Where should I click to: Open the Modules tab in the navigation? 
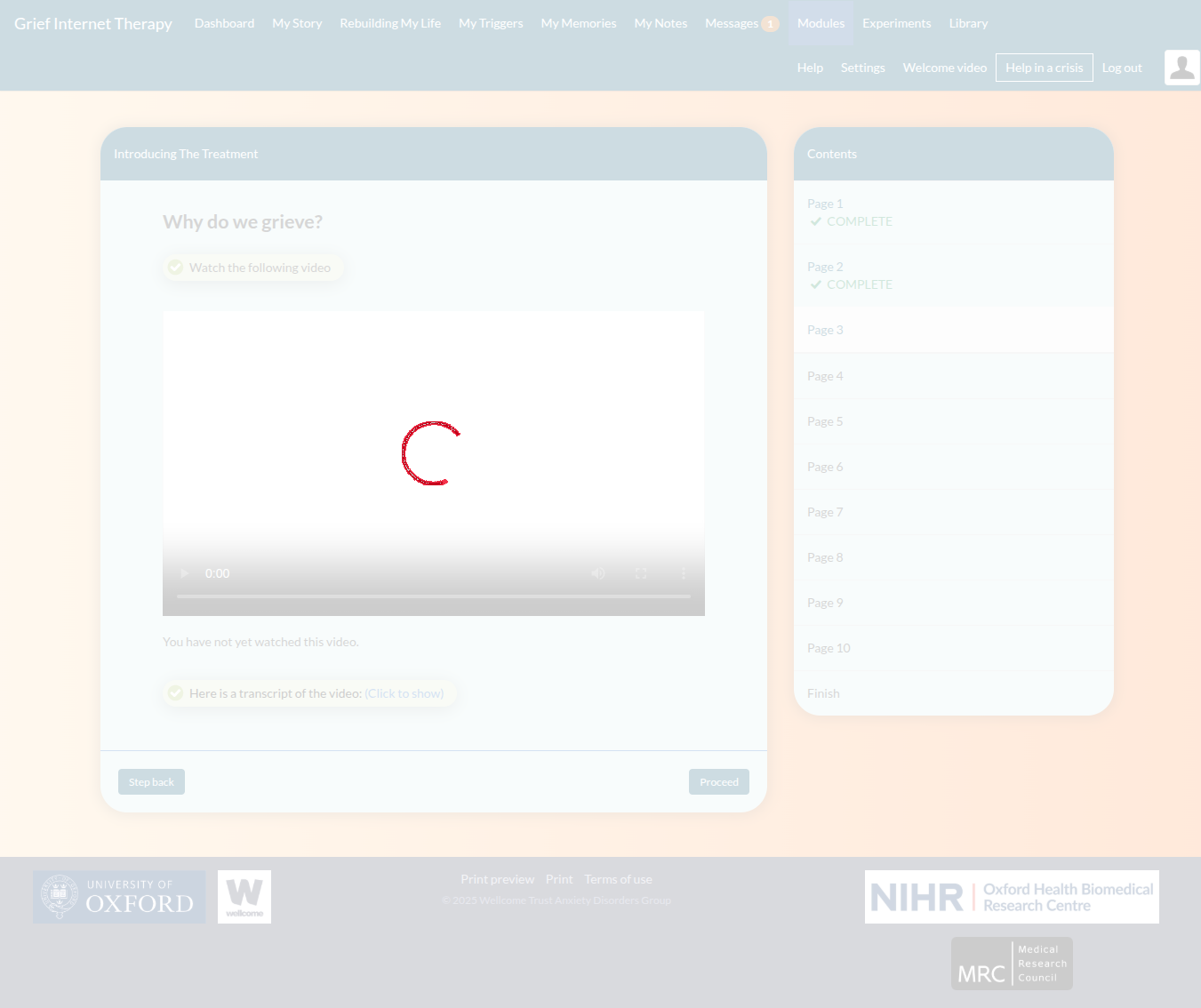point(821,23)
